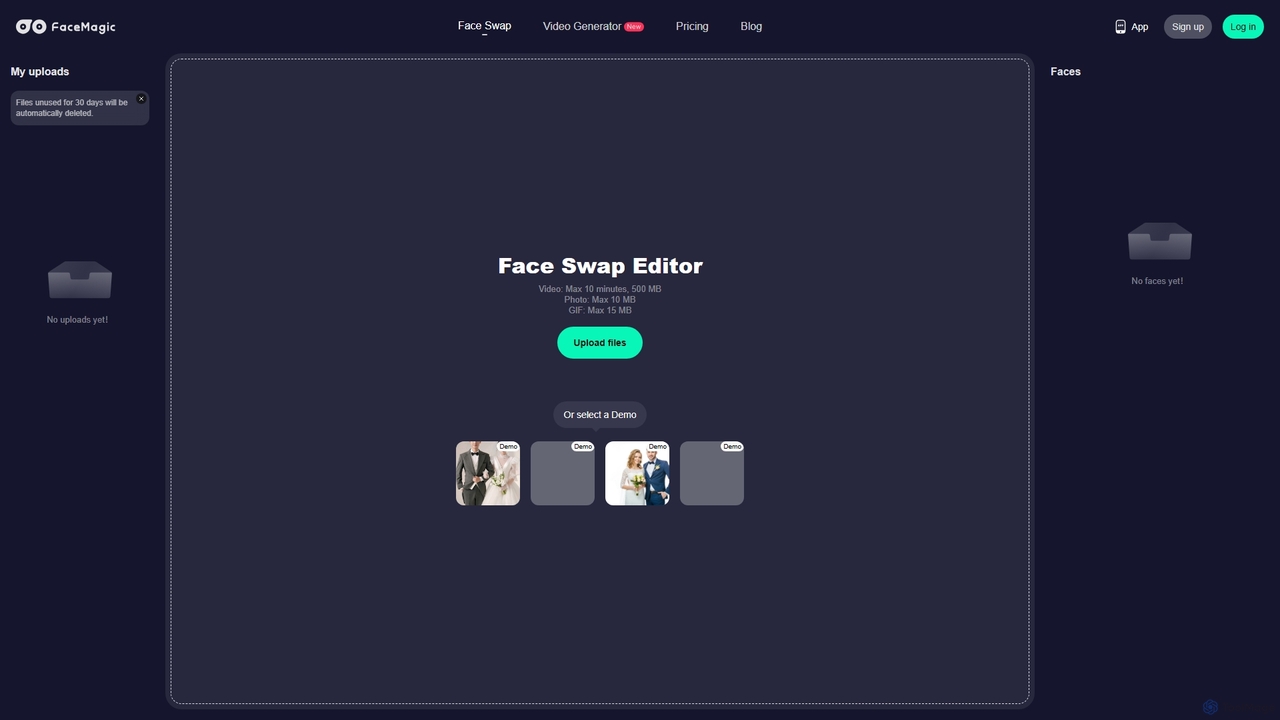Click the Log in button
This screenshot has height=720, width=1280.
click(x=1243, y=27)
